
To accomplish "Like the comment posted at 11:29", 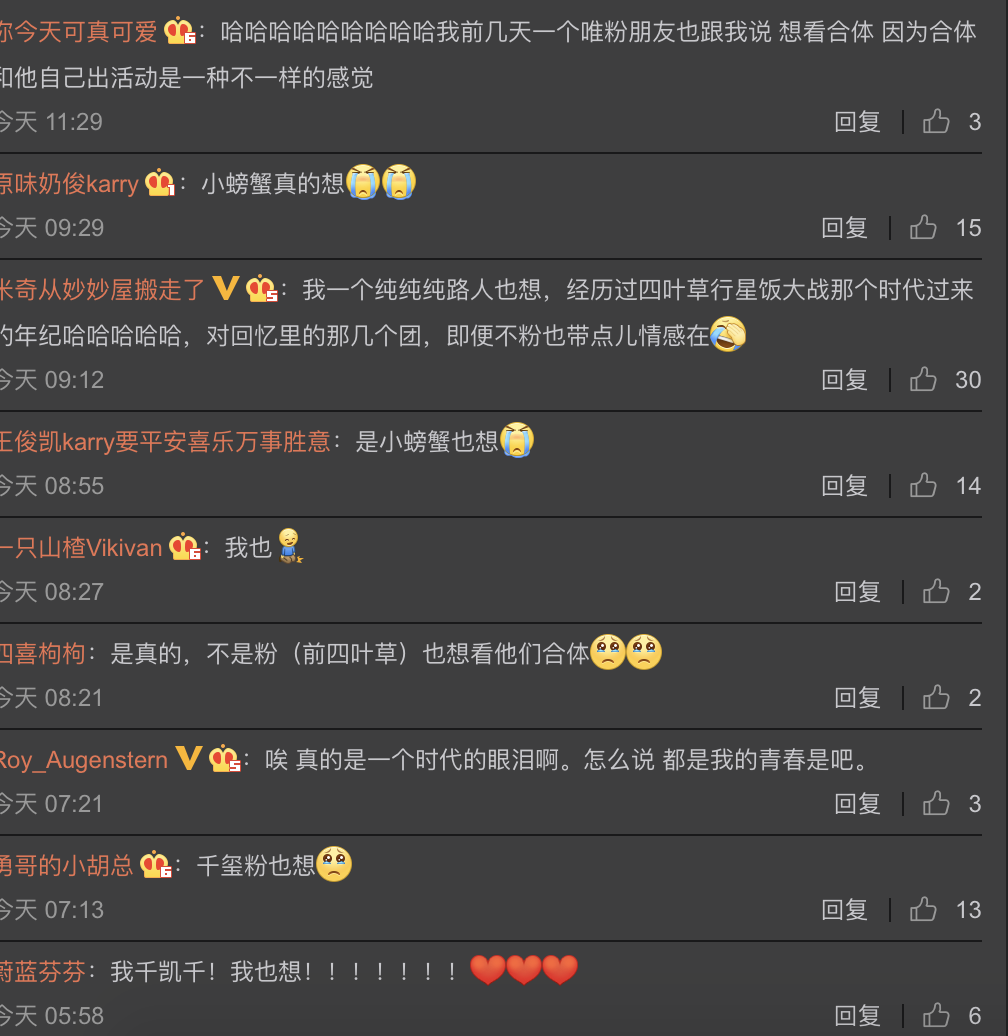I will 936,122.
